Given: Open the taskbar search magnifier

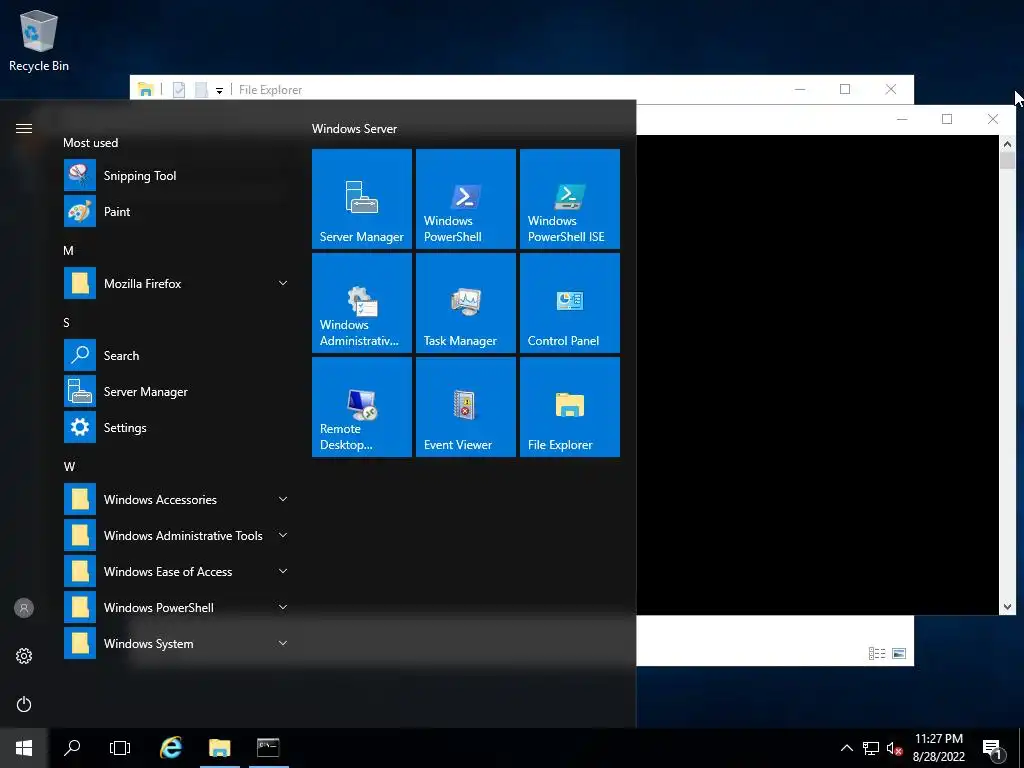Looking at the screenshot, I should tap(72, 748).
